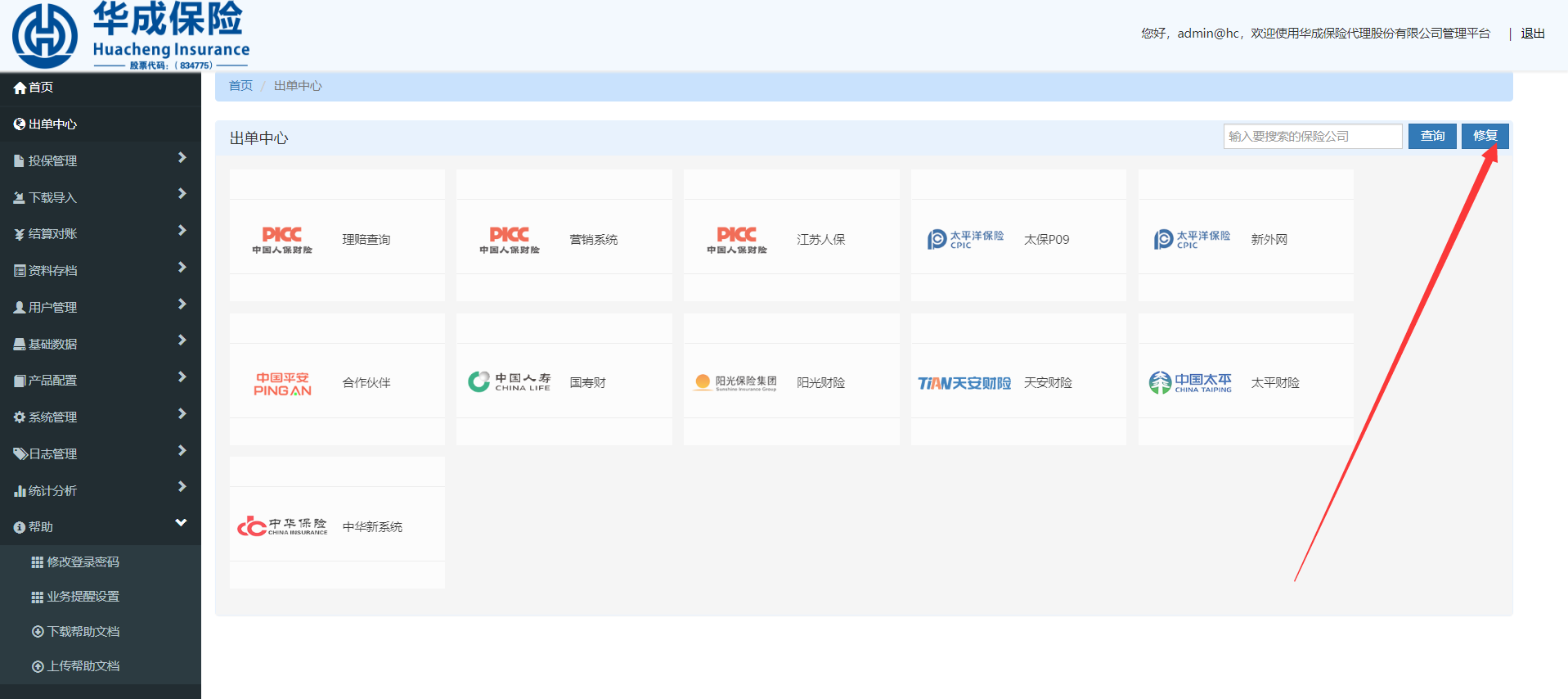
Task: Click the 修复 button
Action: (x=1485, y=136)
